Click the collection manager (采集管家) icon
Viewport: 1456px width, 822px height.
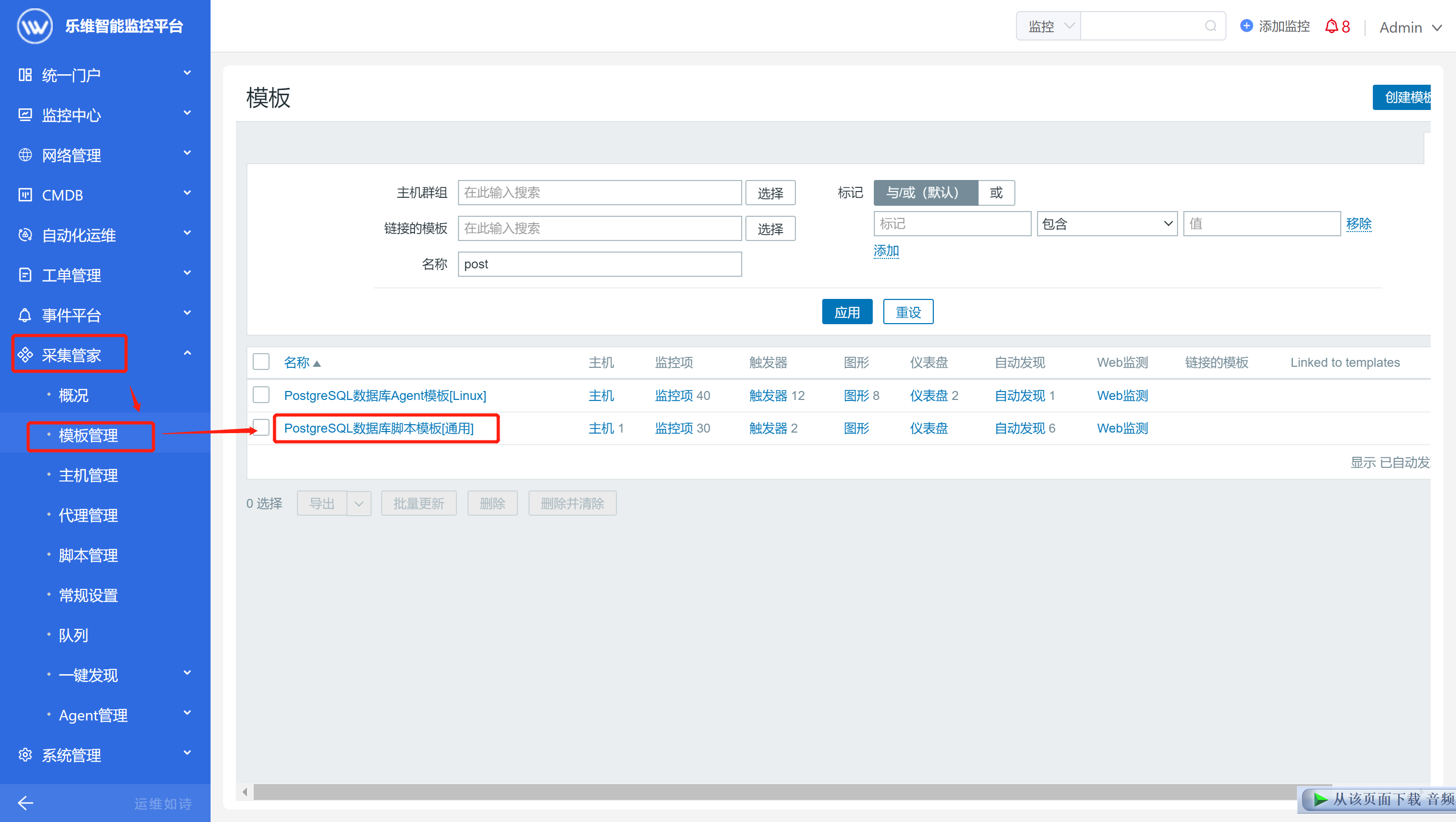pos(25,355)
